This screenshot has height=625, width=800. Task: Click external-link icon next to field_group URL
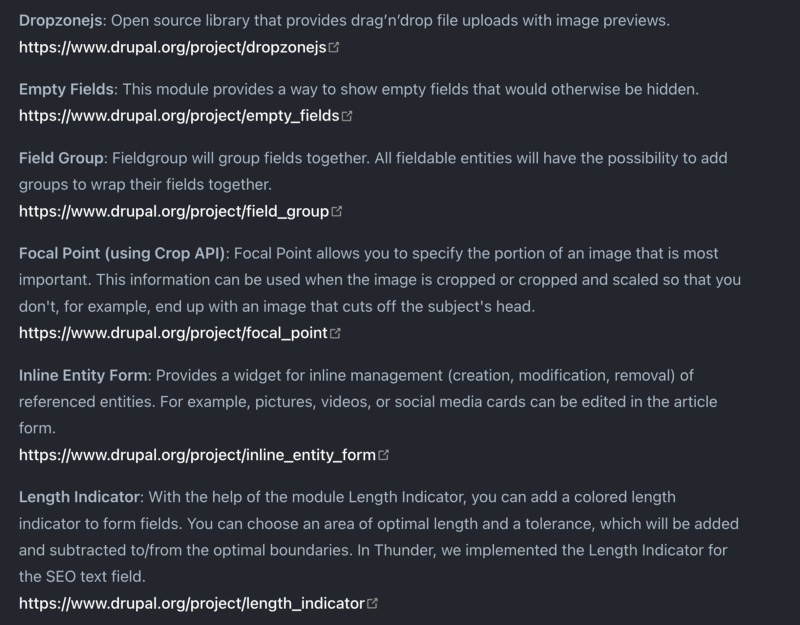337,211
